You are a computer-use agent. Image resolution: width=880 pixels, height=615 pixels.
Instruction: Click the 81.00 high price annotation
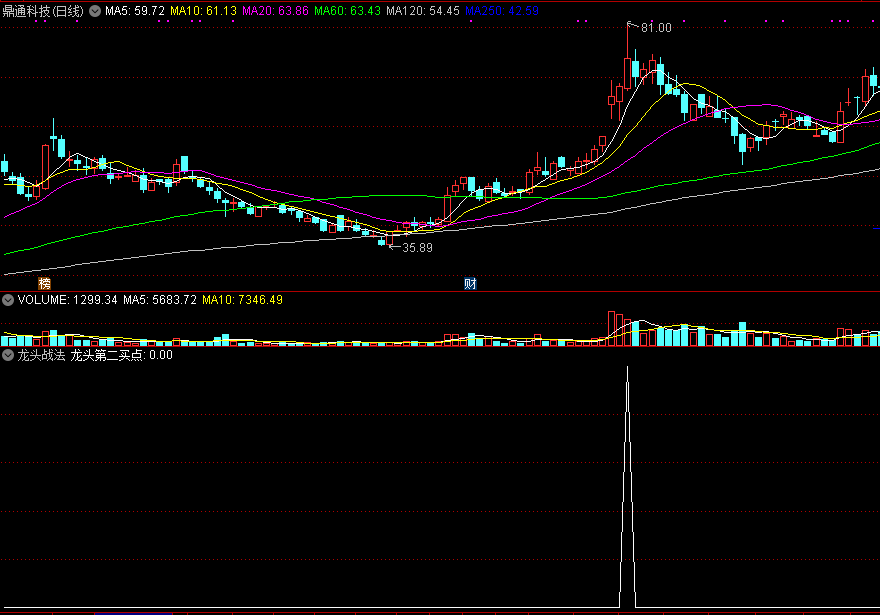pos(656,27)
